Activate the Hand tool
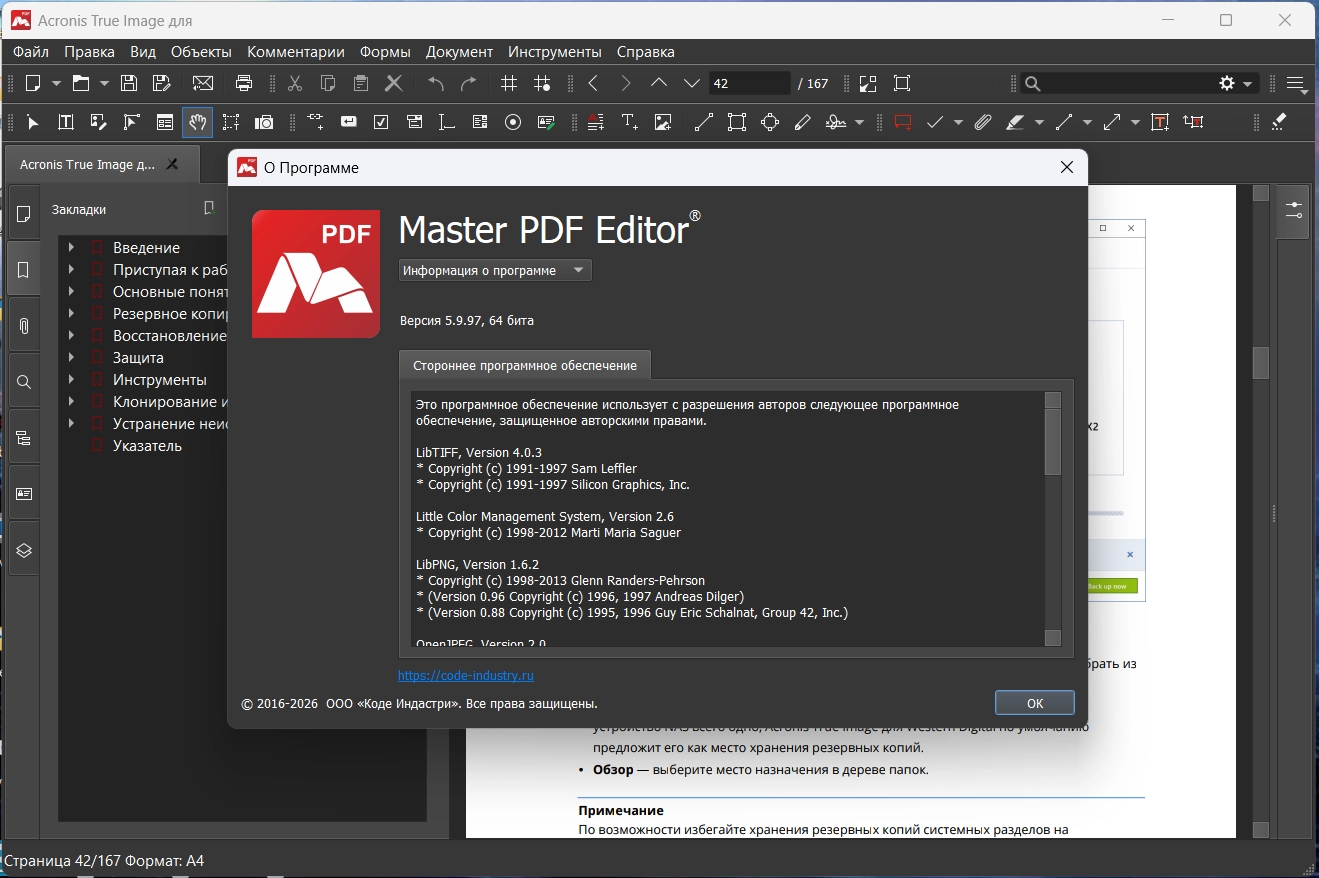The height and width of the screenshot is (878, 1319). tap(198, 122)
